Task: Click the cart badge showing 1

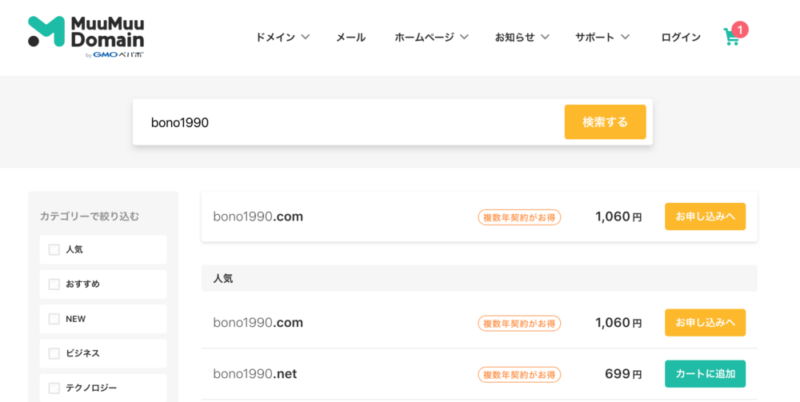Action: point(740,30)
